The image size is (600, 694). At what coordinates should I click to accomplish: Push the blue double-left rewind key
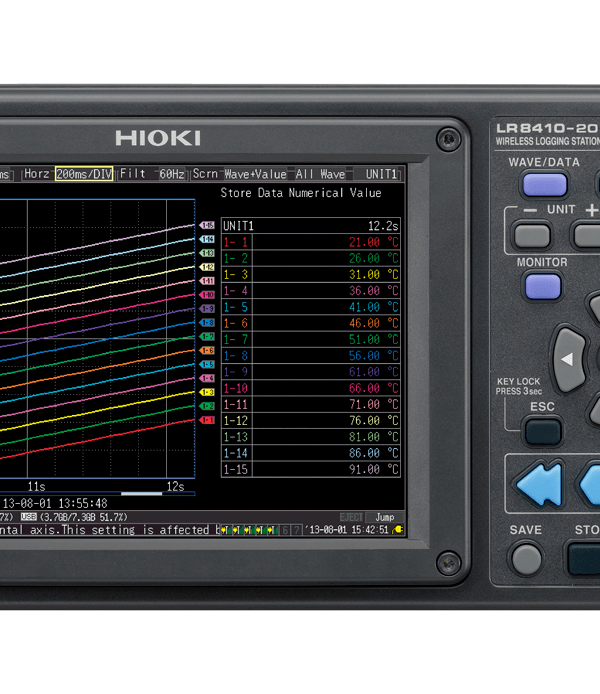tap(540, 484)
